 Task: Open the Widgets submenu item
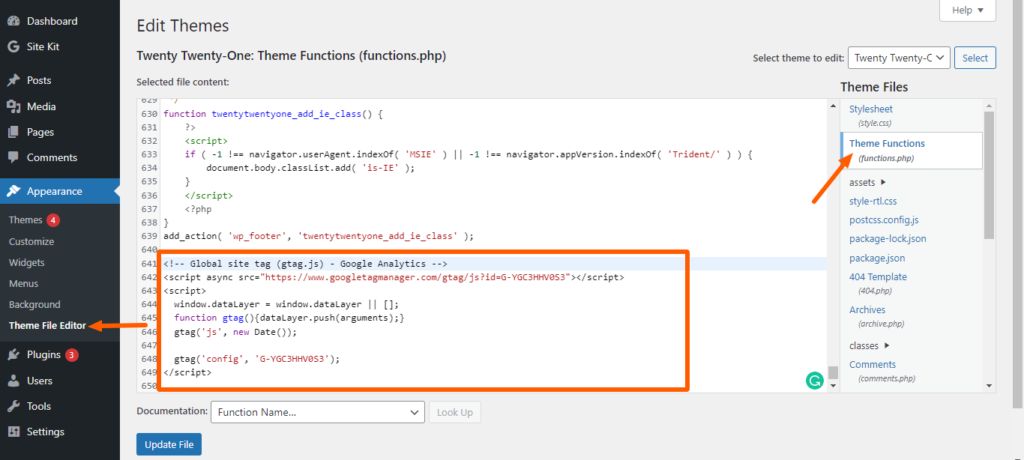[27, 263]
